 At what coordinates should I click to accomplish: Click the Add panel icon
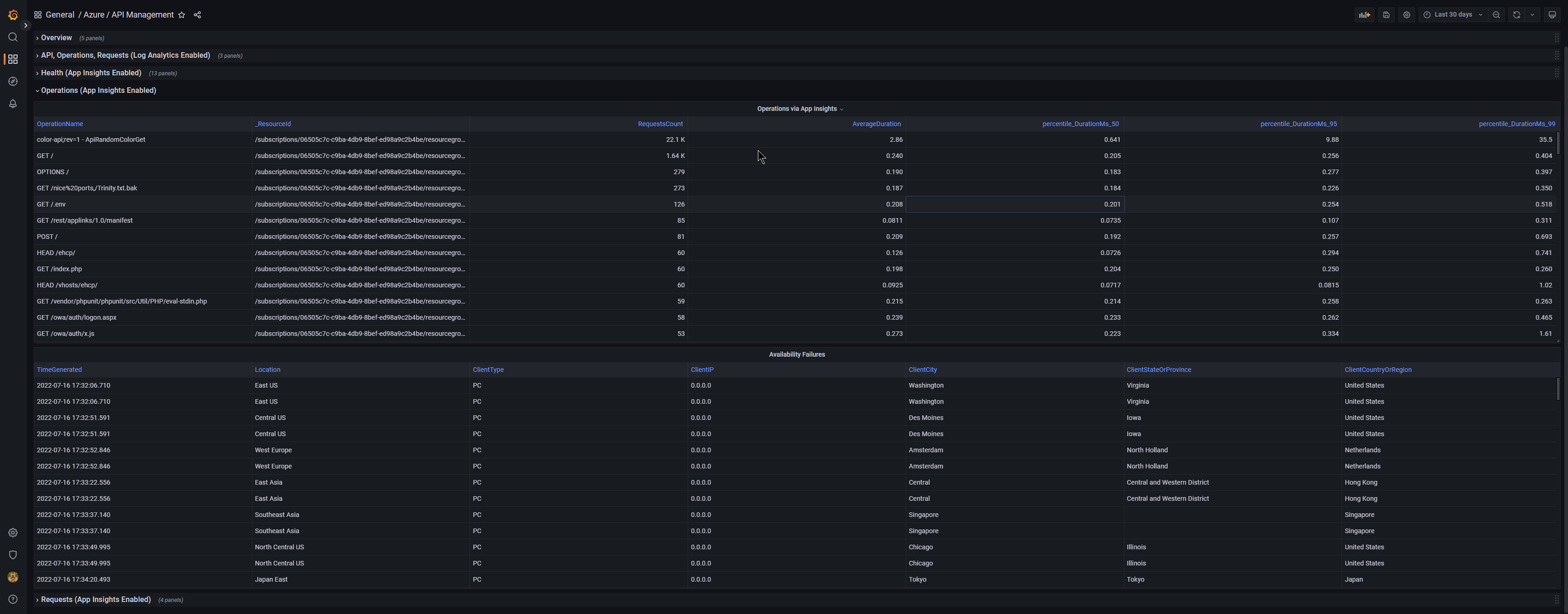click(x=1364, y=15)
